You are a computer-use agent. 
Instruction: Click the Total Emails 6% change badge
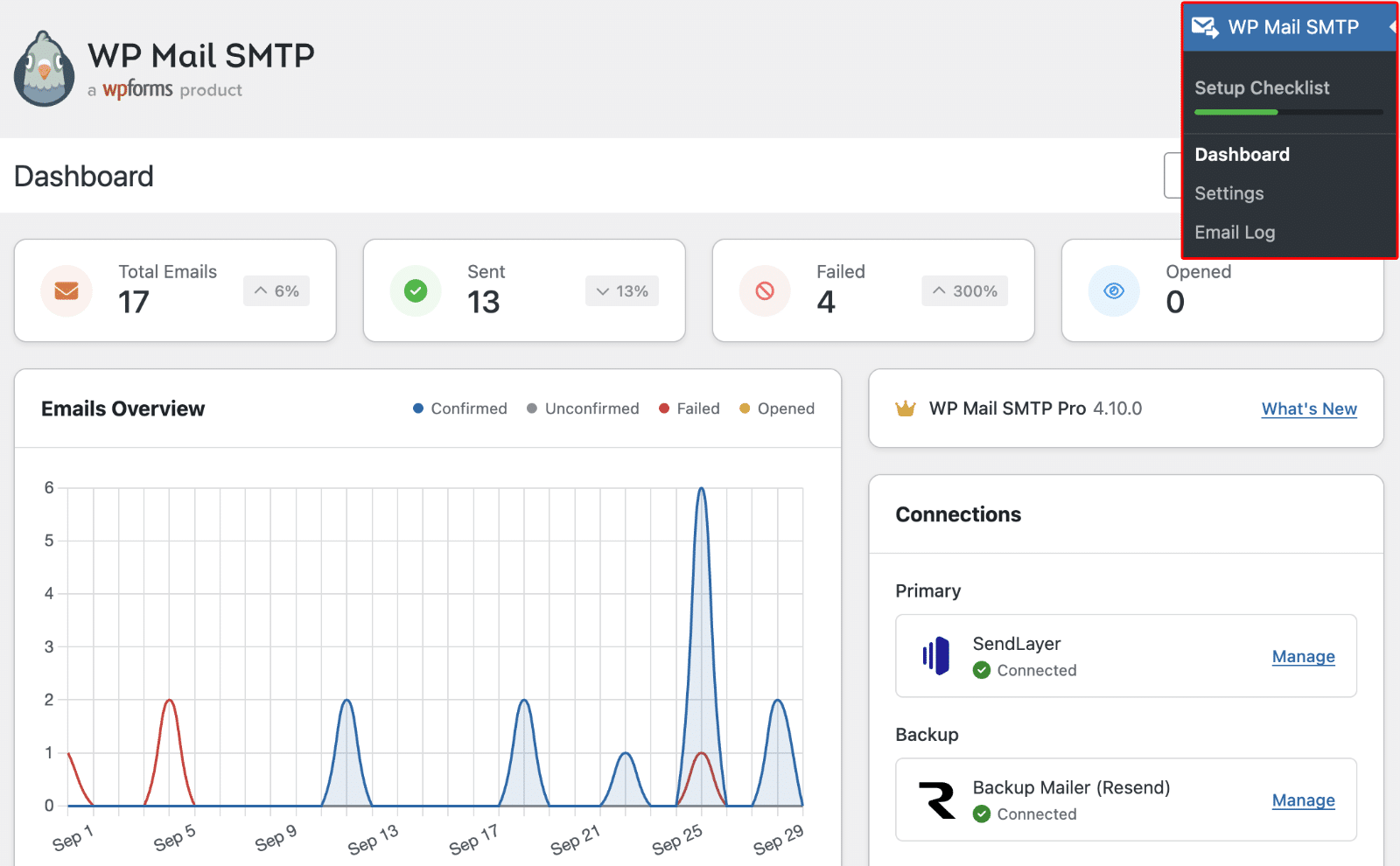point(276,291)
